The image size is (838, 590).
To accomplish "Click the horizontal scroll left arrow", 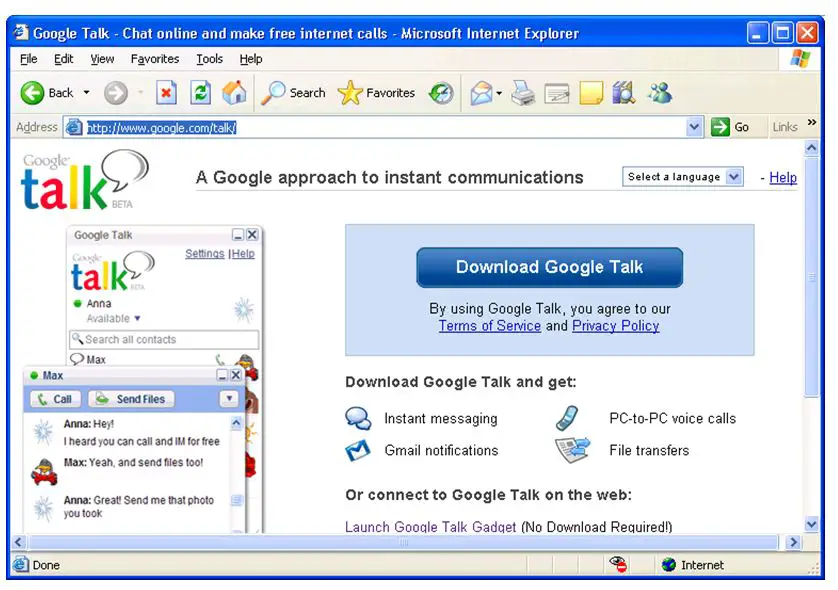I will 18,542.
